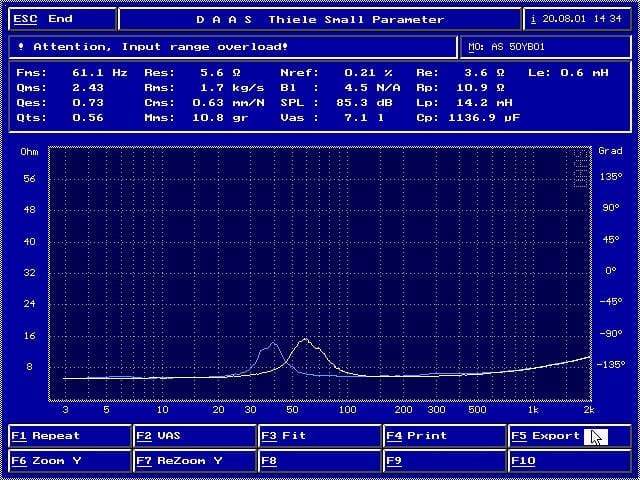
Task: Click the F4 Print button
Action: (444, 436)
